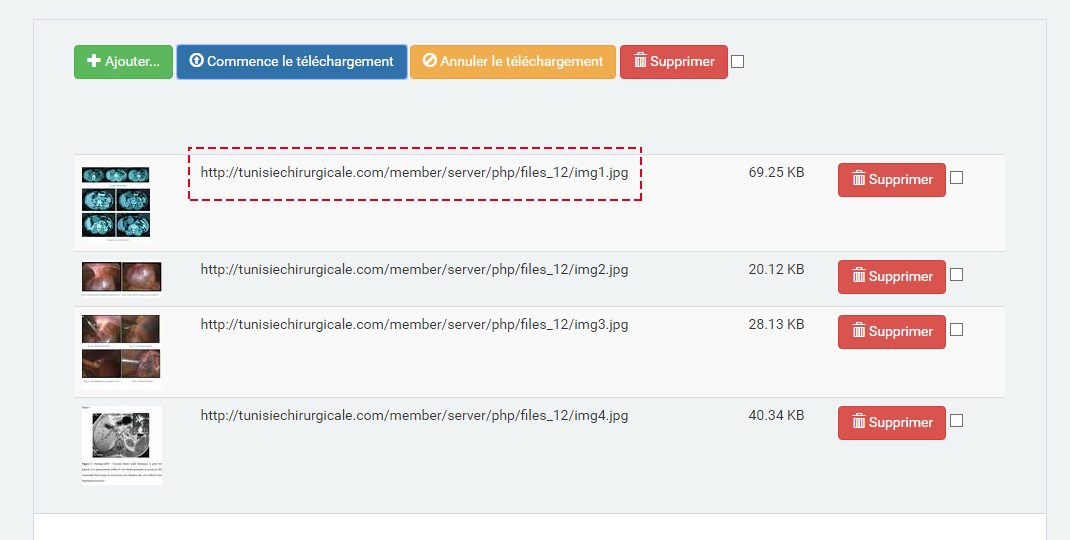
Task: Click the 20.12 KB file size
Action: point(777,270)
